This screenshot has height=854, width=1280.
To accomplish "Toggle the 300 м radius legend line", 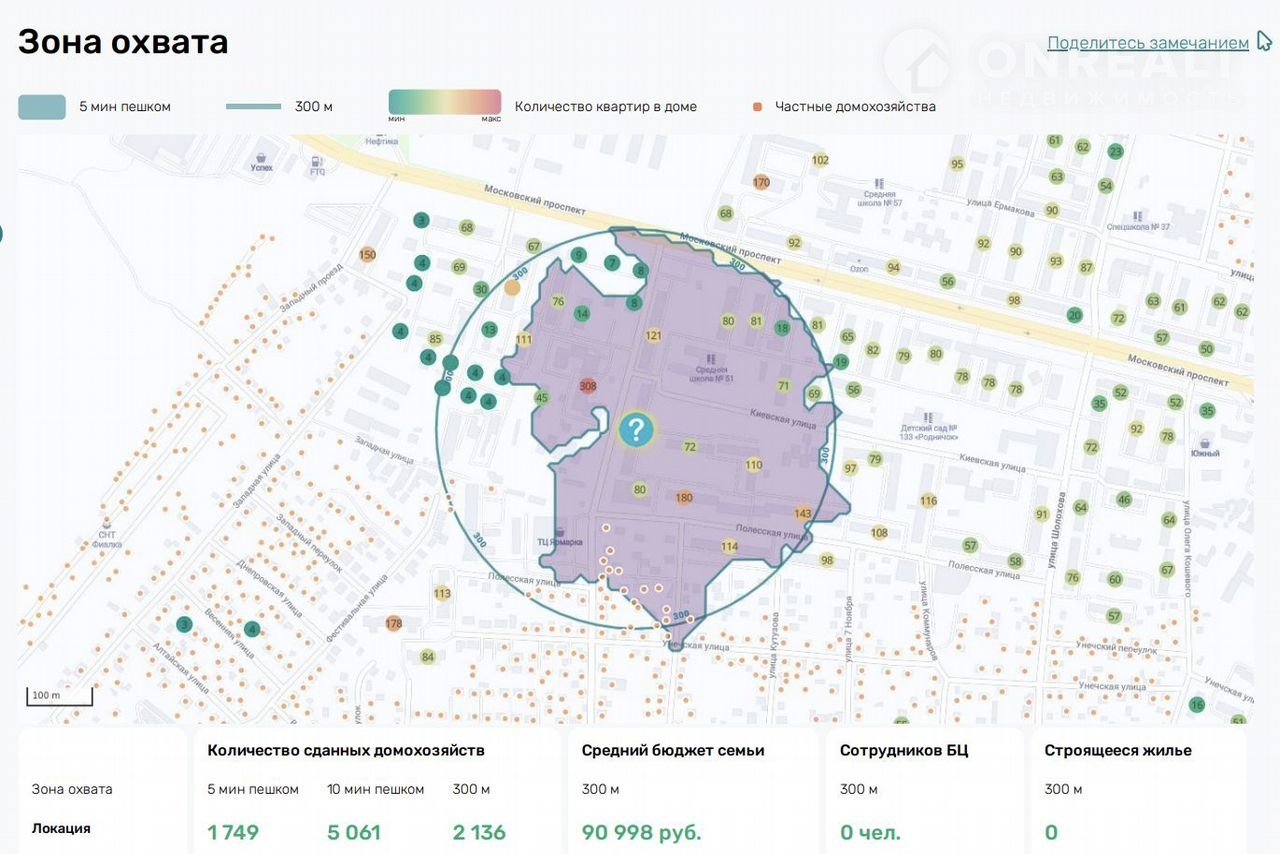I will click(253, 107).
